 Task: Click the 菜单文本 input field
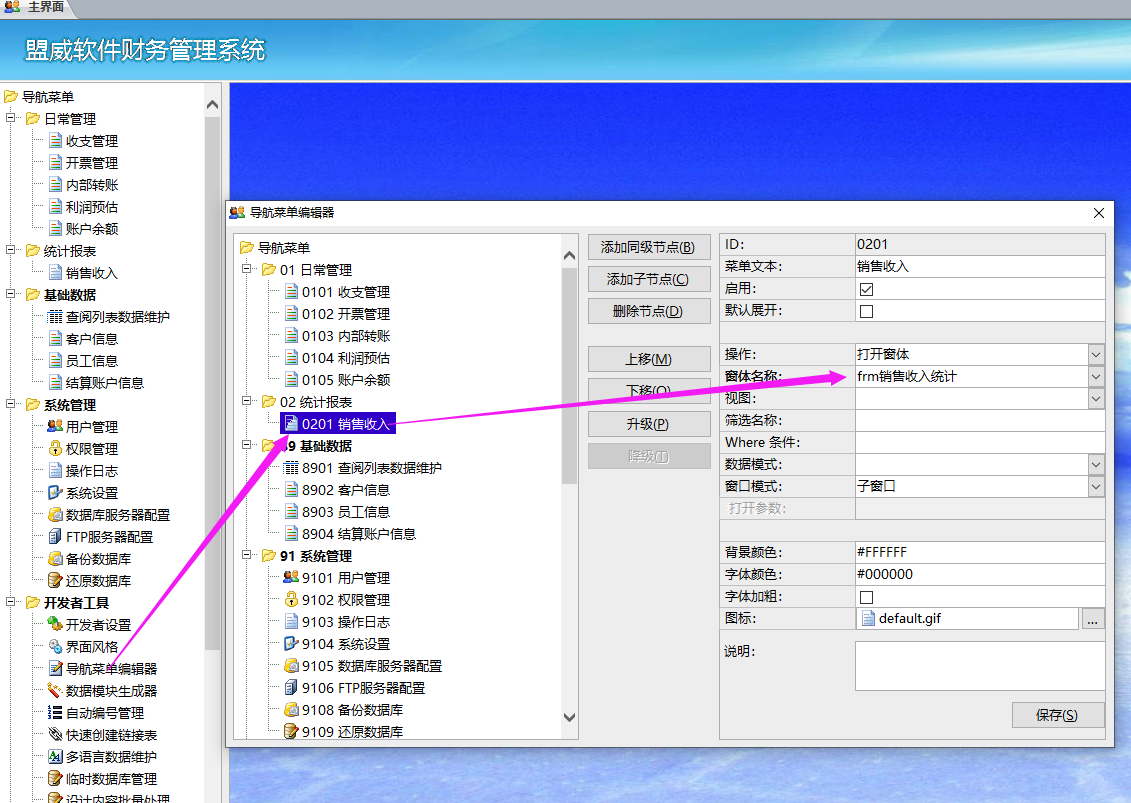point(980,266)
